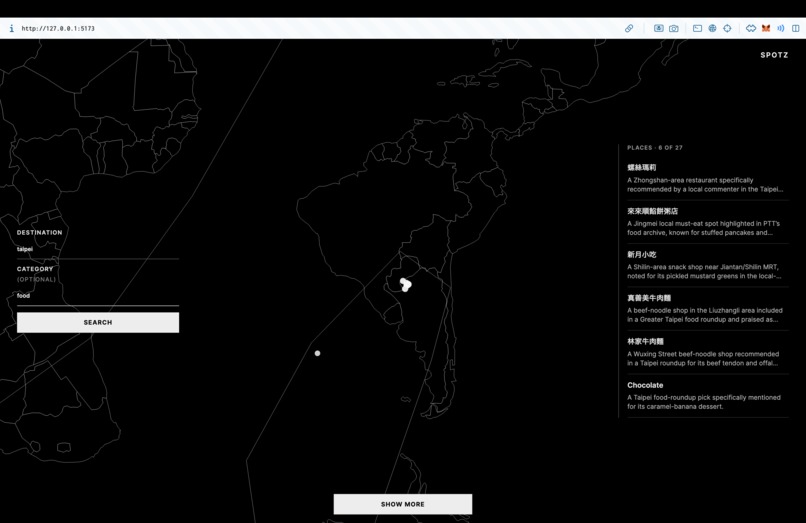The image size is (806, 523).
Task: Activate the crosshair element picker icon
Action: pos(727,28)
